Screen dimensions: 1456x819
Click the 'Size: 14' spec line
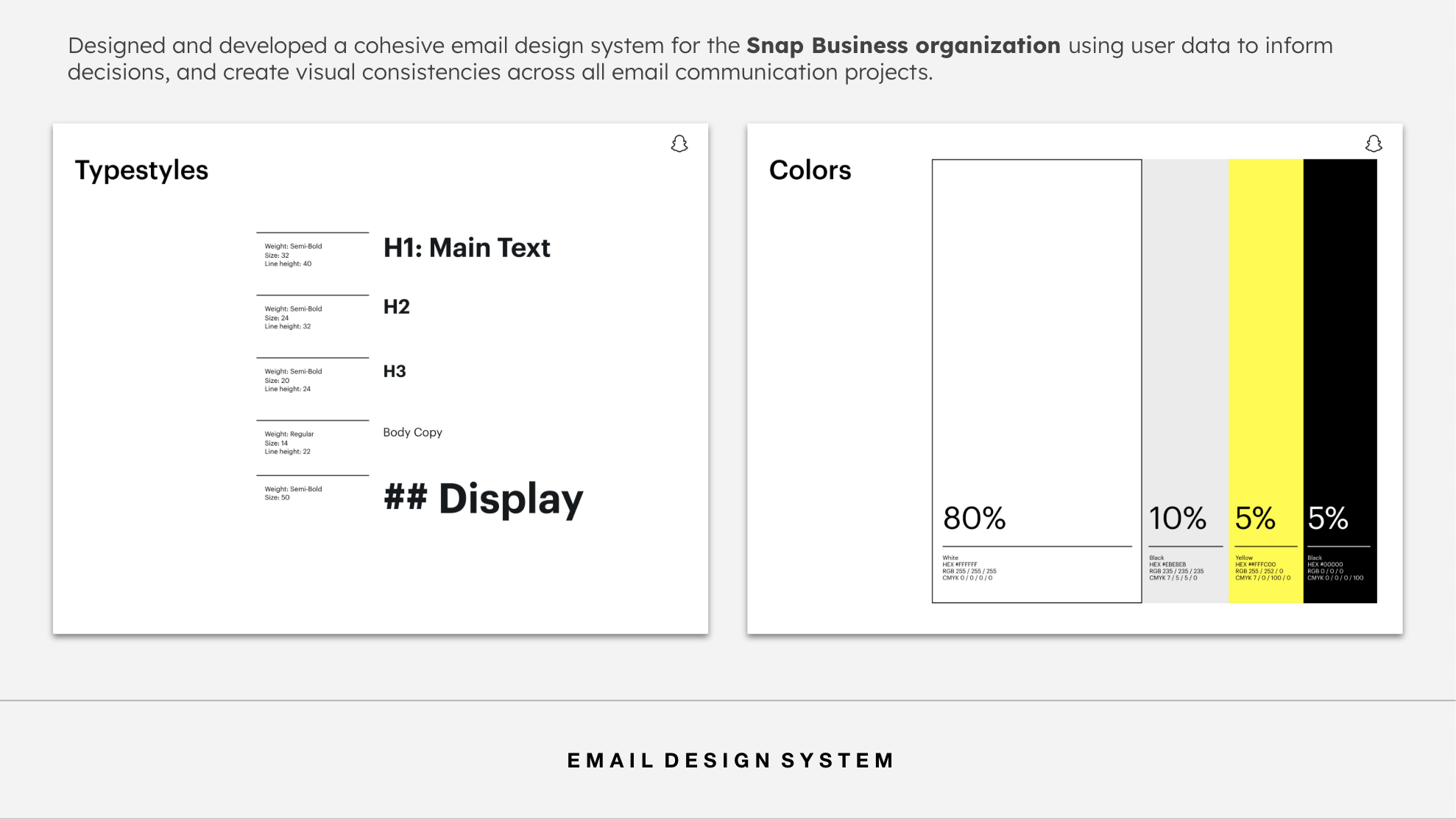[276, 443]
